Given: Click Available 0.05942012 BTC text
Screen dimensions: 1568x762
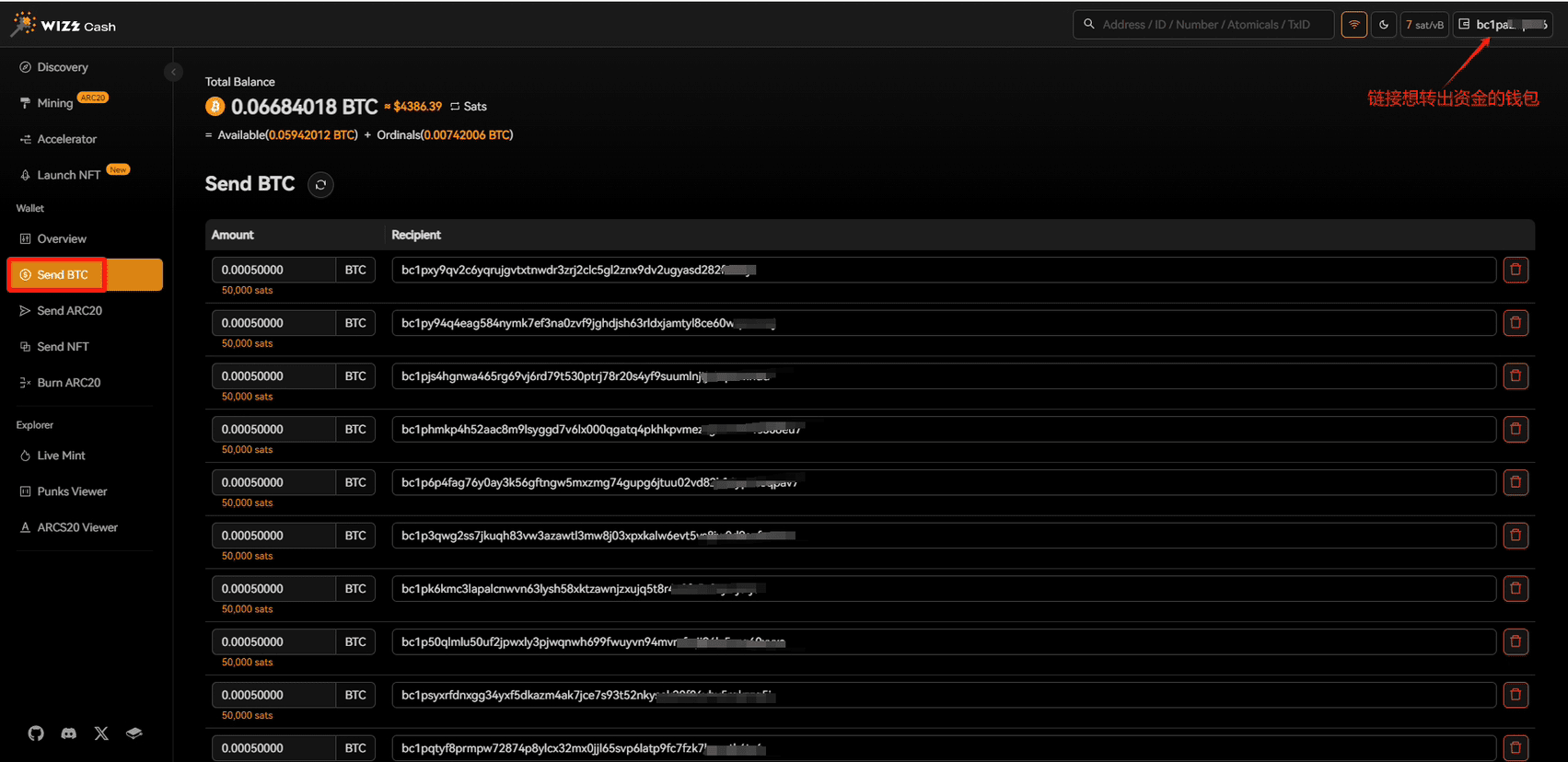Looking at the screenshot, I should [288, 135].
